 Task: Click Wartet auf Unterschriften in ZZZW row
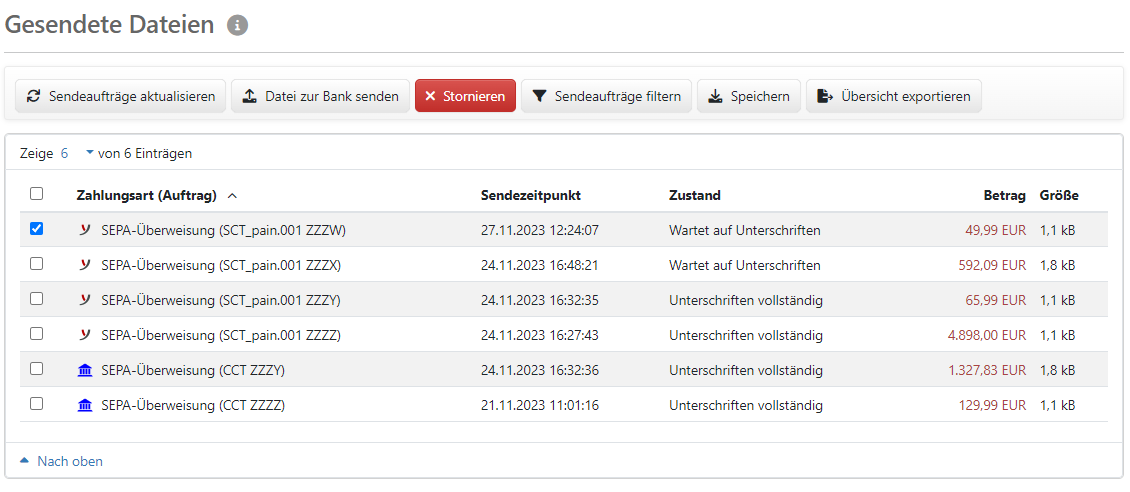coord(744,230)
